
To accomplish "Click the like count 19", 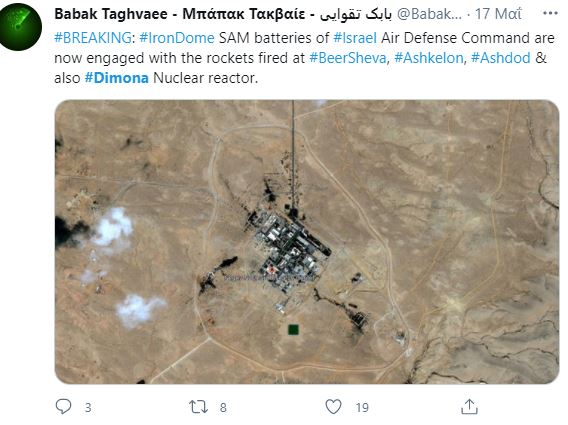I will pyautogui.click(x=362, y=408).
